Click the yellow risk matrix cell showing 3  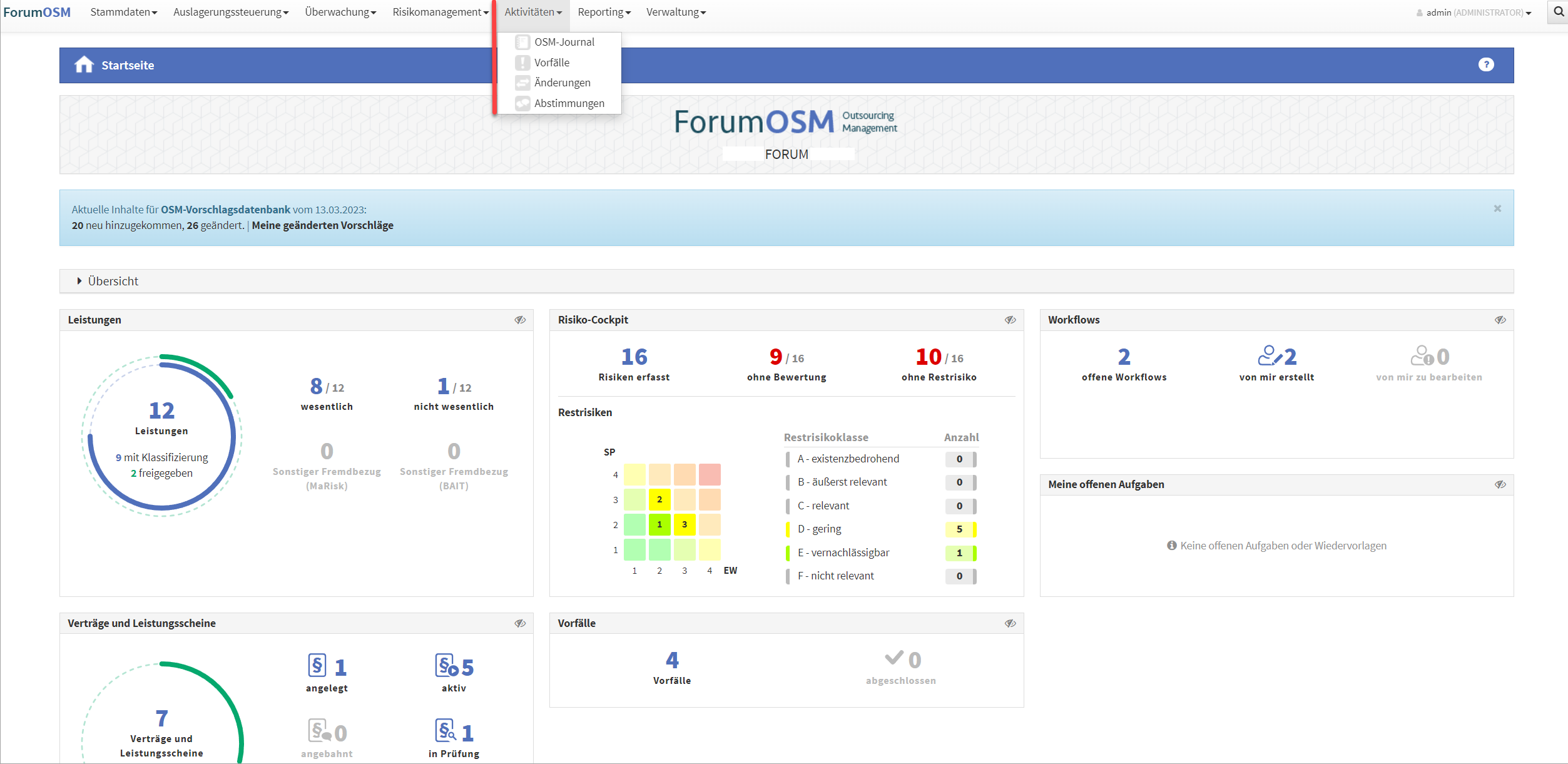point(684,524)
